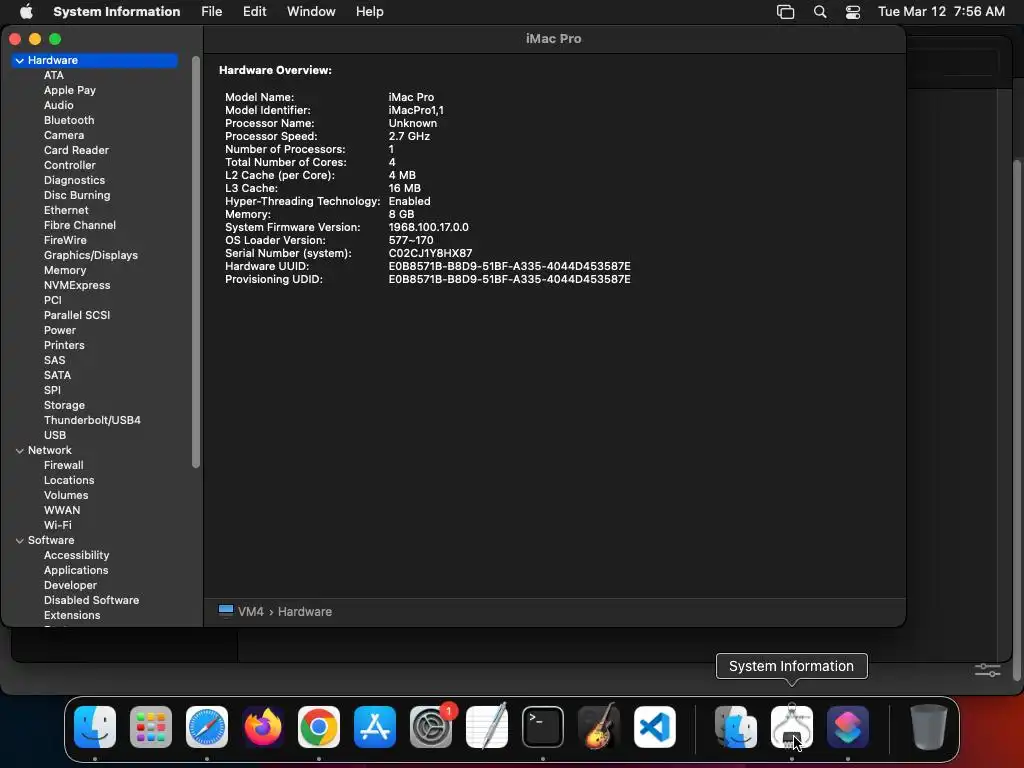Viewport: 1024px width, 768px height.
Task: Click the System Information dock icon
Action: pos(792,727)
